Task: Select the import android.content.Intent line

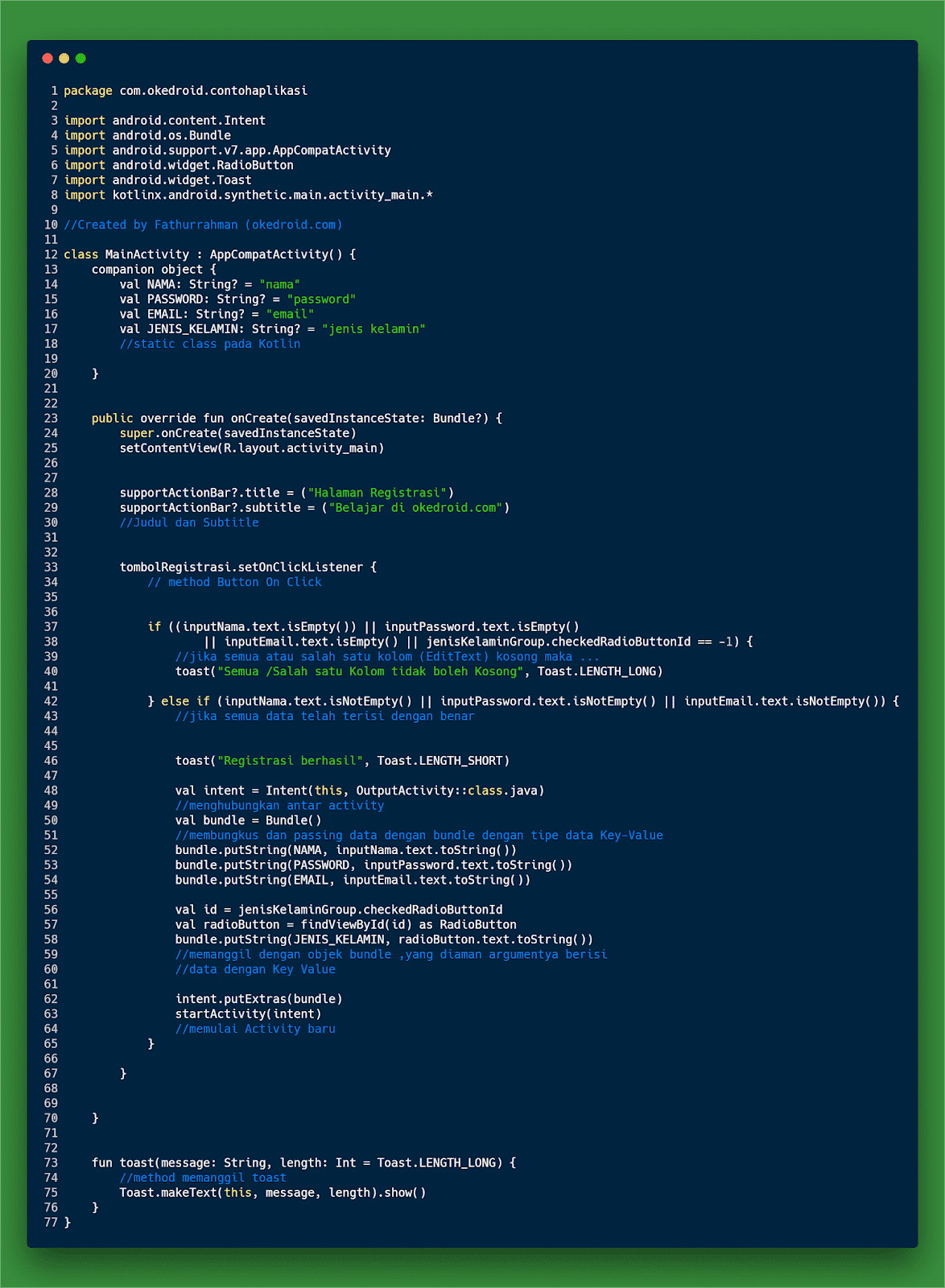Action: click(164, 121)
